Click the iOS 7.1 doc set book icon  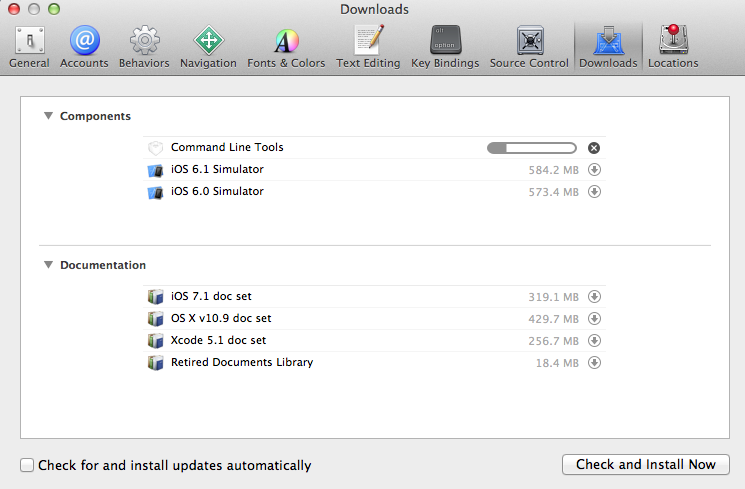coord(155,297)
